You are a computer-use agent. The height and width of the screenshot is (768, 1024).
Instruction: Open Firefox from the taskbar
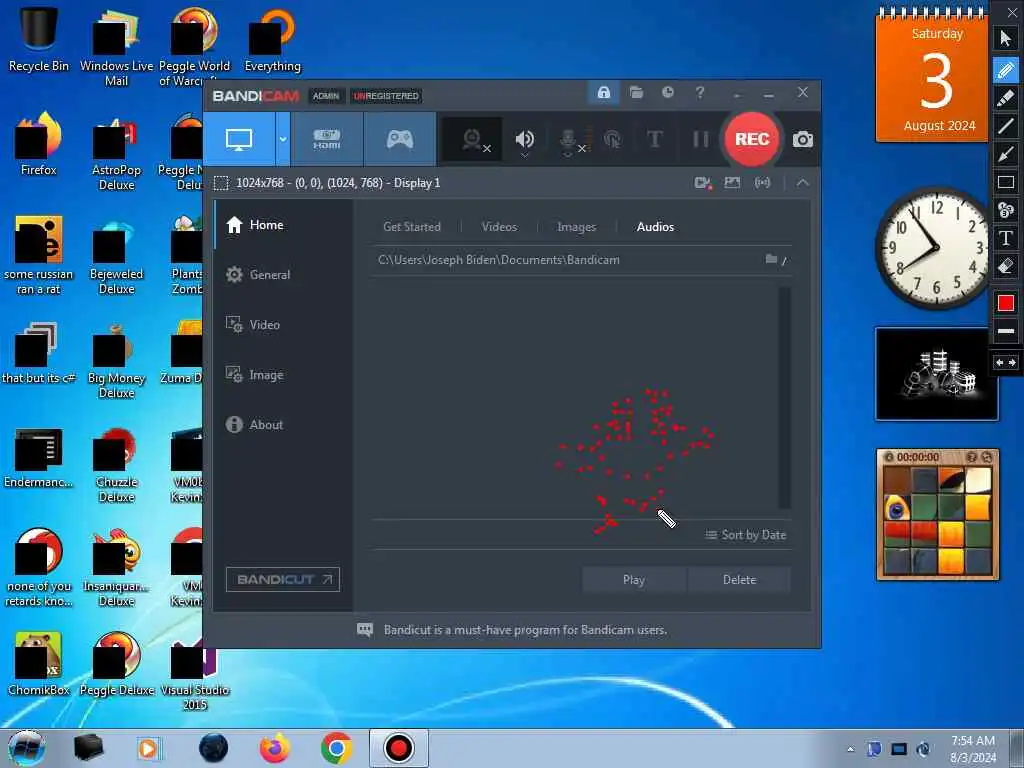(275, 748)
